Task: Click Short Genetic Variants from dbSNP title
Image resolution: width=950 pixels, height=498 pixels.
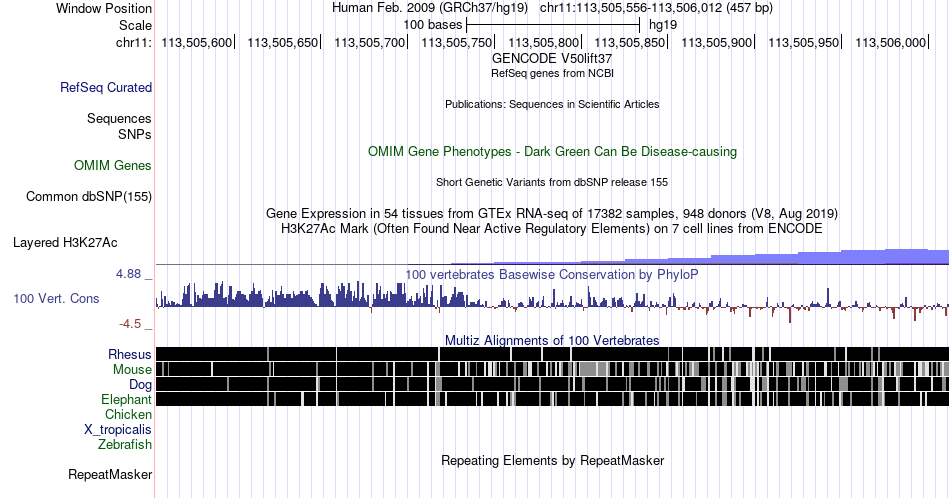Action: coord(552,182)
